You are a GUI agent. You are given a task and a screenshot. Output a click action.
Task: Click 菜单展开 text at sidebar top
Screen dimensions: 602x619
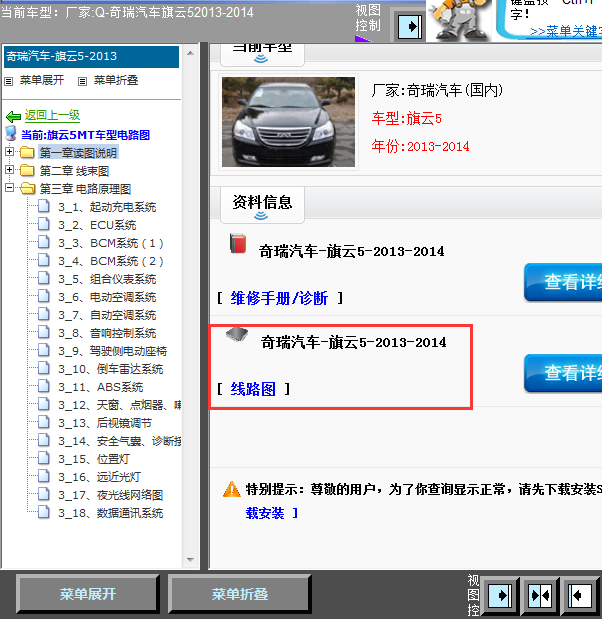pos(42,80)
